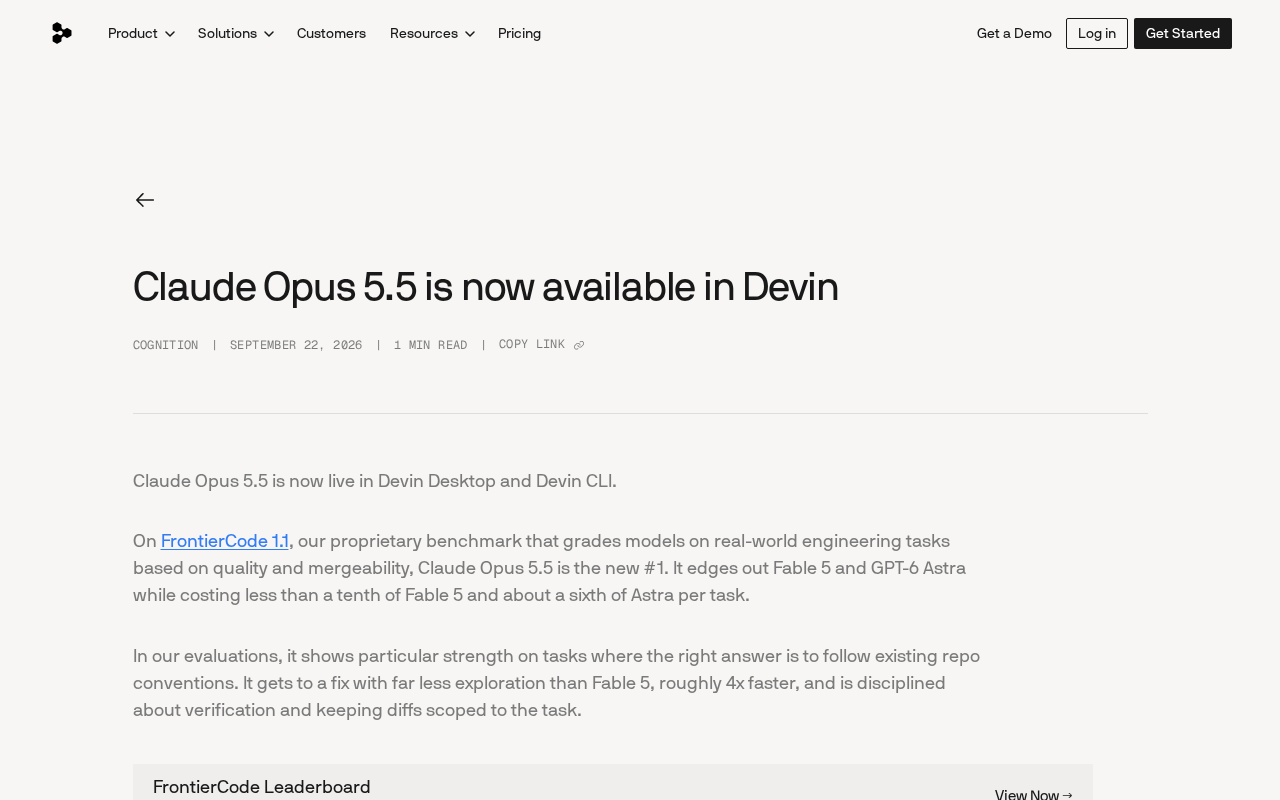Expand the Resources dropdown menu
1280x800 pixels.
click(x=432, y=33)
